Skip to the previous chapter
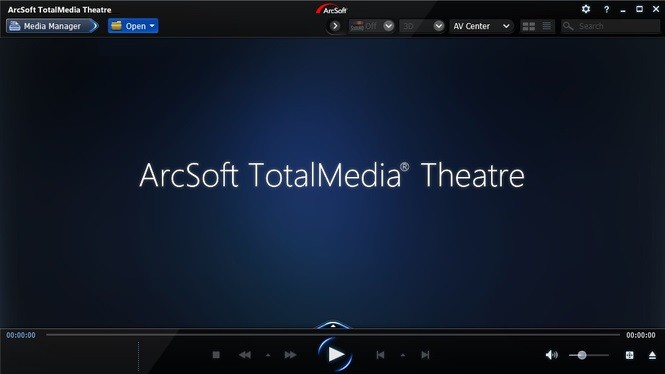This screenshot has height=374, width=665. point(380,354)
